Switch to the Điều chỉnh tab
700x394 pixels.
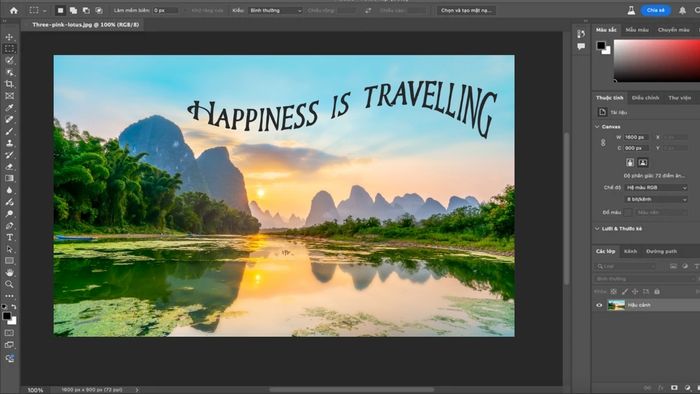pyautogui.click(x=646, y=98)
